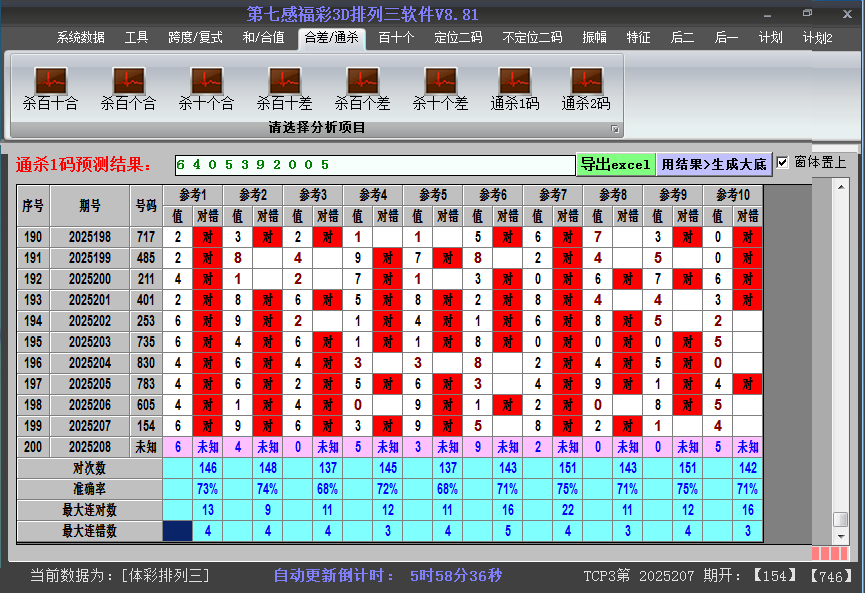Click the 号码 column header
This screenshot has width=865, height=593.
(x=146, y=206)
